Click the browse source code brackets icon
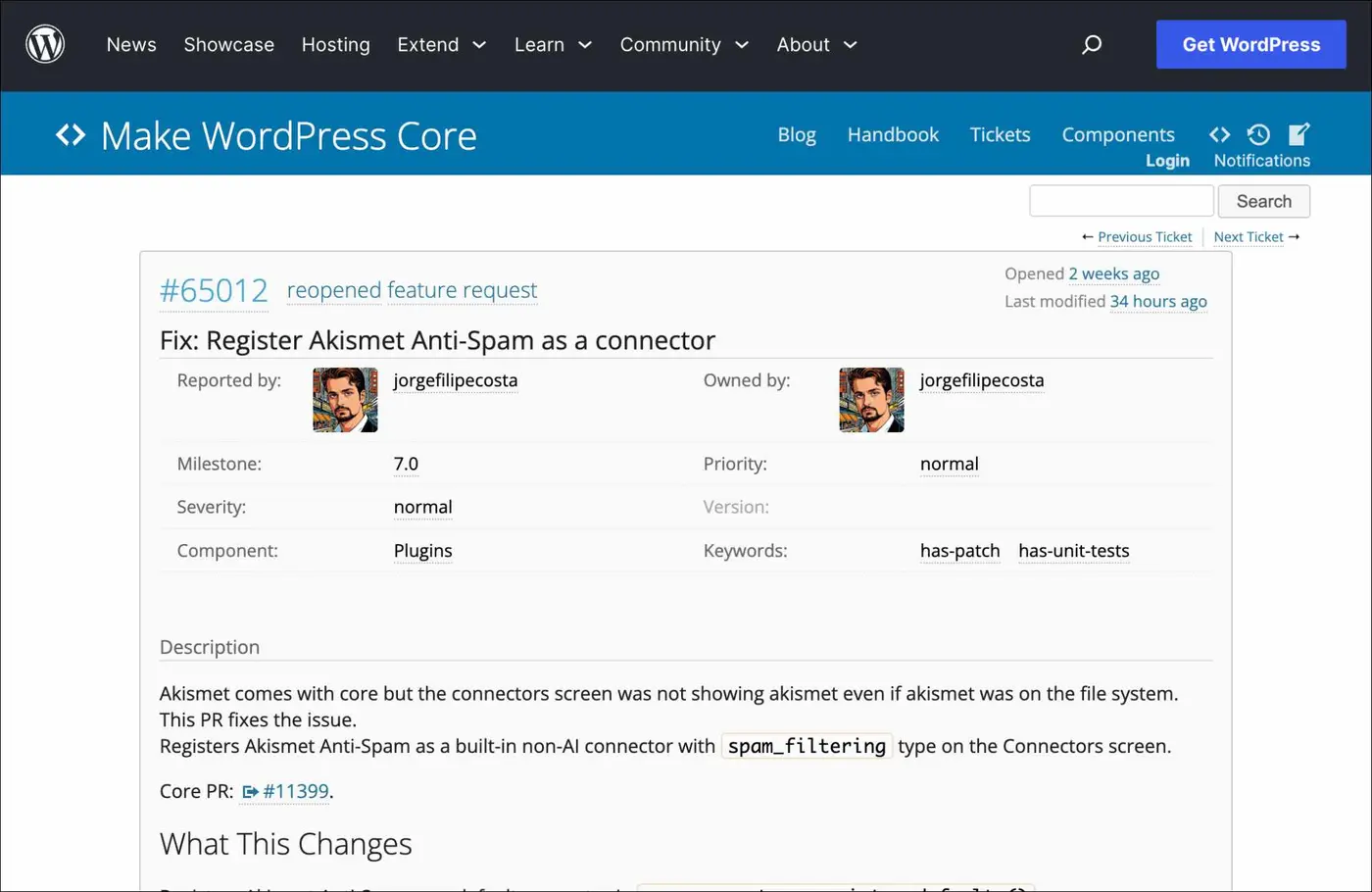 pyautogui.click(x=1219, y=134)
